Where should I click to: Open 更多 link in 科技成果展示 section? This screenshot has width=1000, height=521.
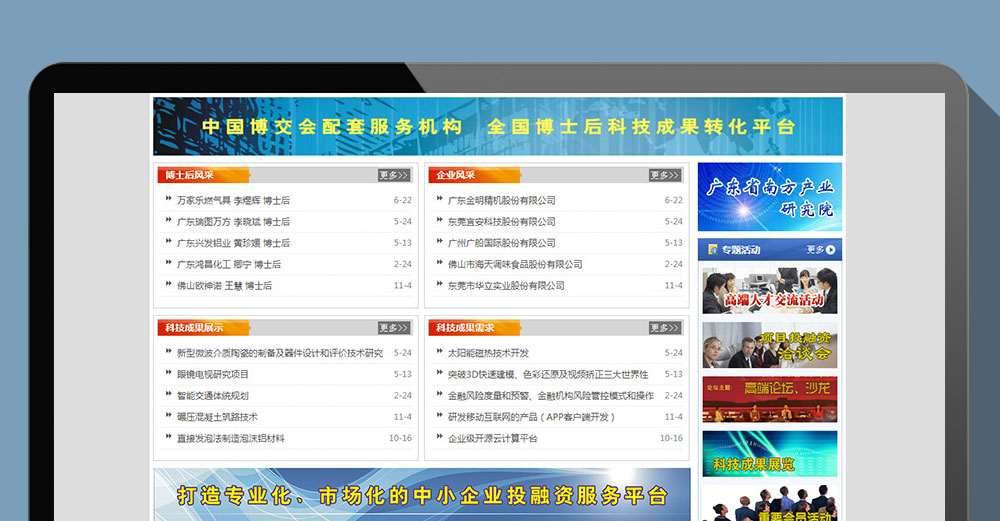coord(394,328)
